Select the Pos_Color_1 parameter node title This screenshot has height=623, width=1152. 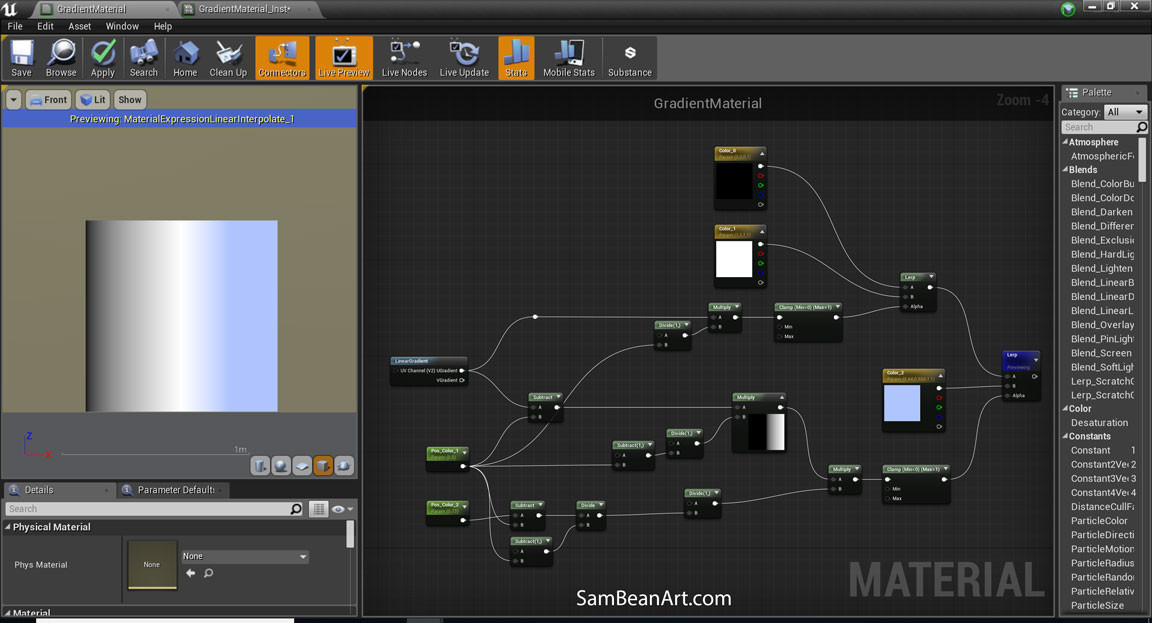(x=445, y=450)
